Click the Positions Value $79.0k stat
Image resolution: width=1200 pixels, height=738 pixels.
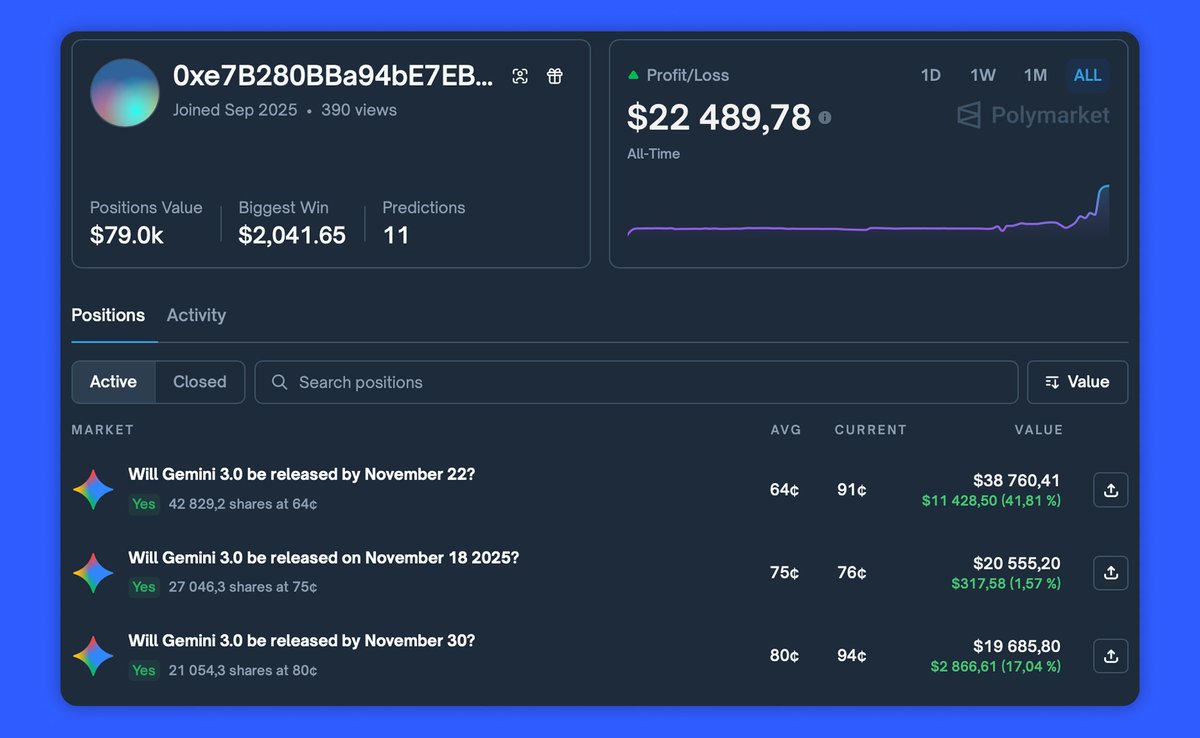tap(146, 222)
